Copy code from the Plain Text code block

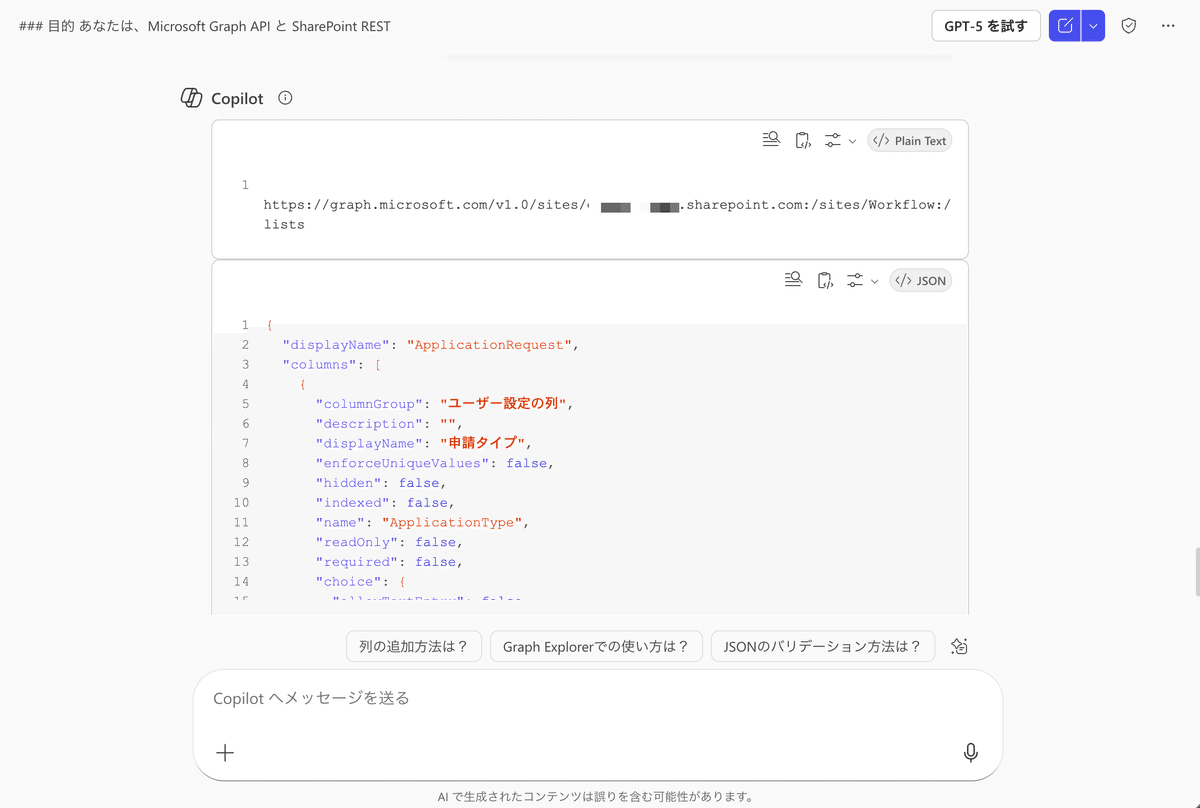802,140
